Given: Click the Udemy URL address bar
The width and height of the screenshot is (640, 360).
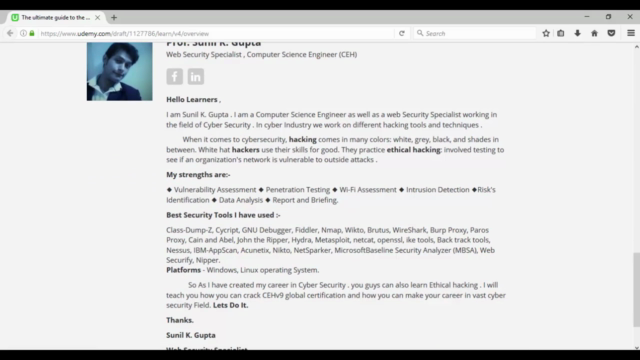Looking at the screenshot, I should [216, 33].
